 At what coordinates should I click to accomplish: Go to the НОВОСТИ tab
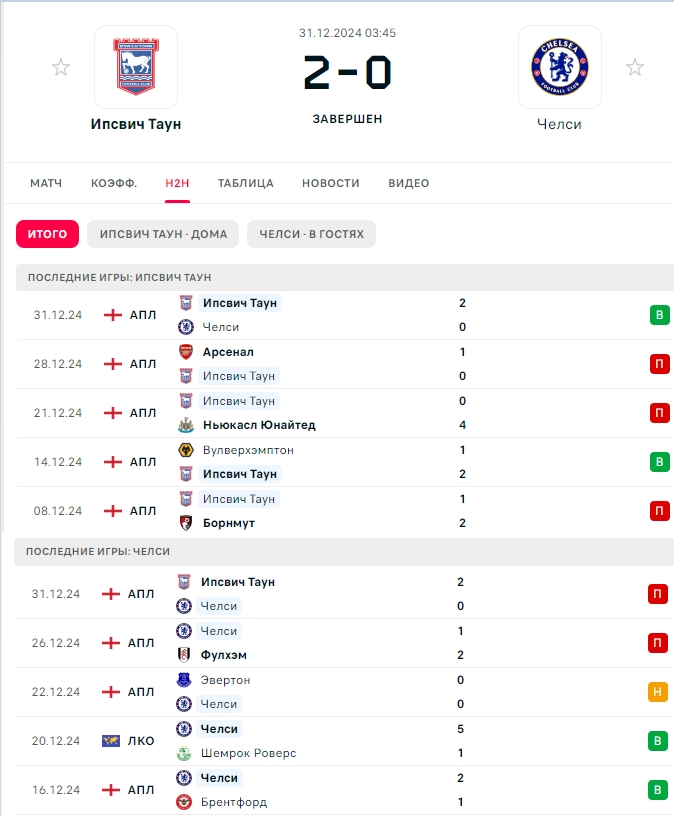tap(330, 183)
